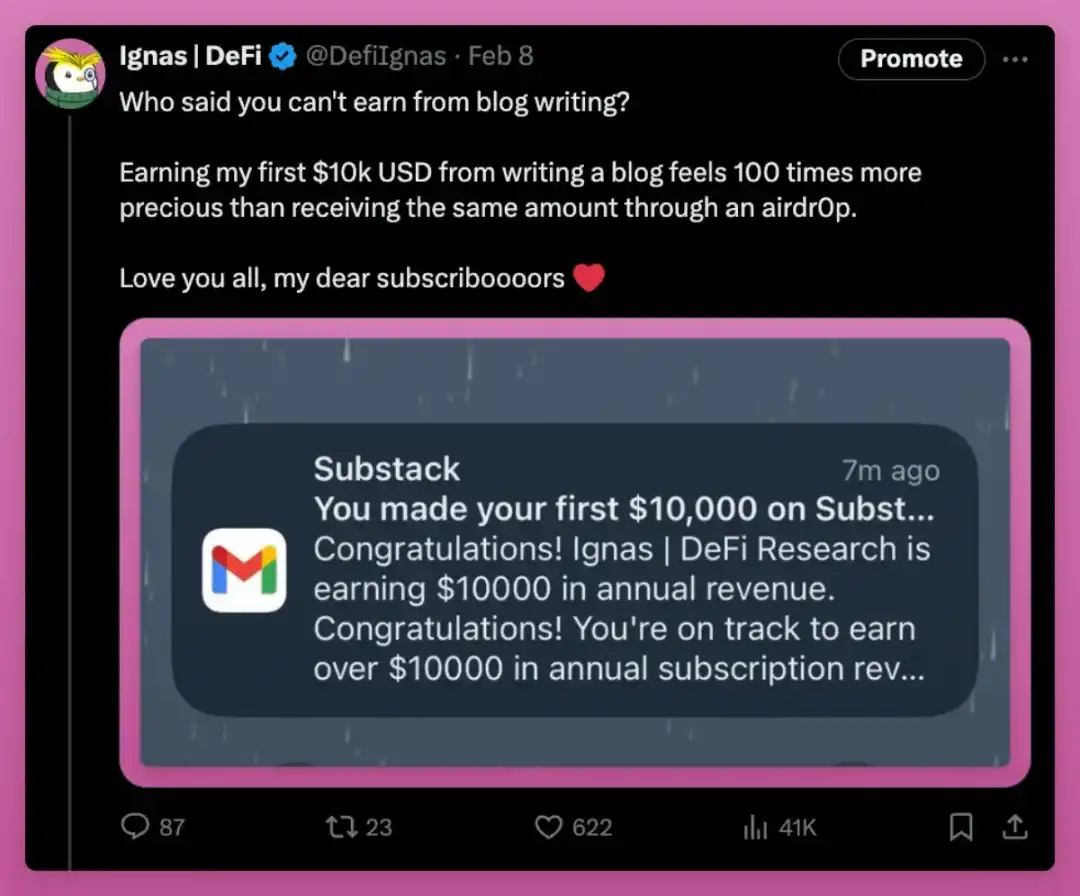The width and height of the screenshot is (1080, 896).
Task: Open the penguin profile avatar
Action: 70,74
